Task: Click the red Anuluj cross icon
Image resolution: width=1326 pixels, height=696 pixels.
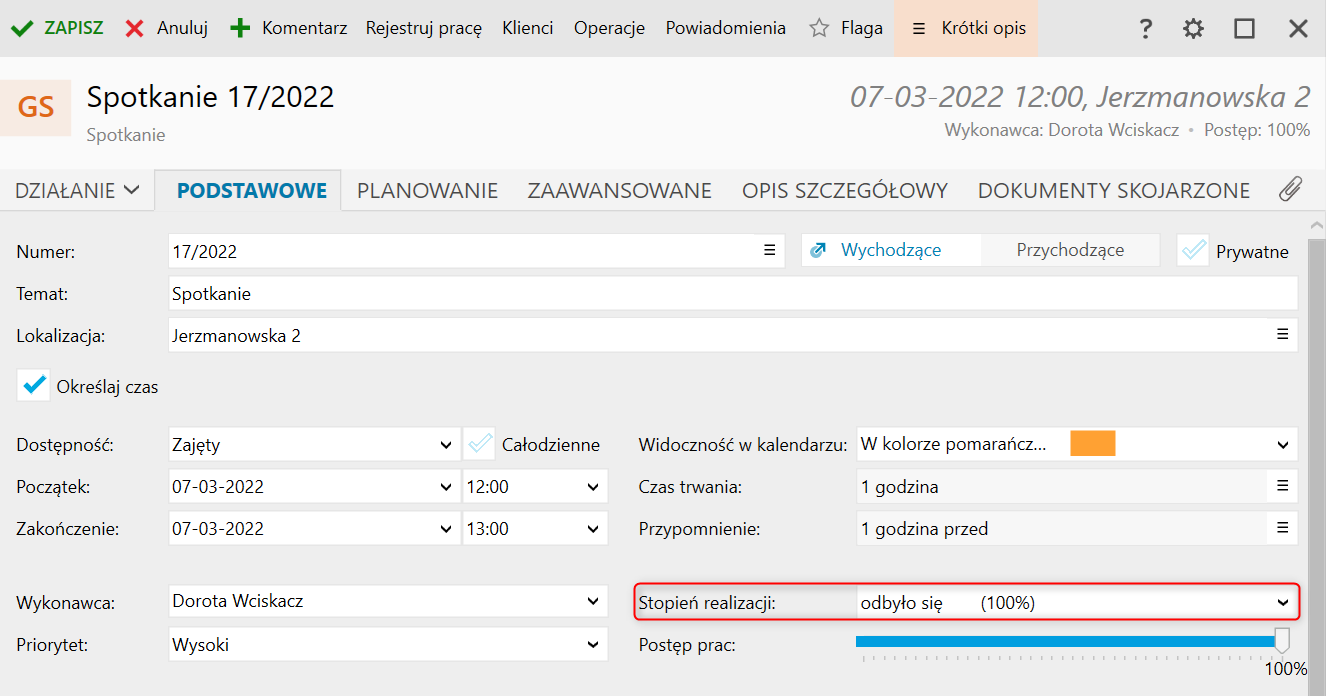Action: tap(135, 28)
